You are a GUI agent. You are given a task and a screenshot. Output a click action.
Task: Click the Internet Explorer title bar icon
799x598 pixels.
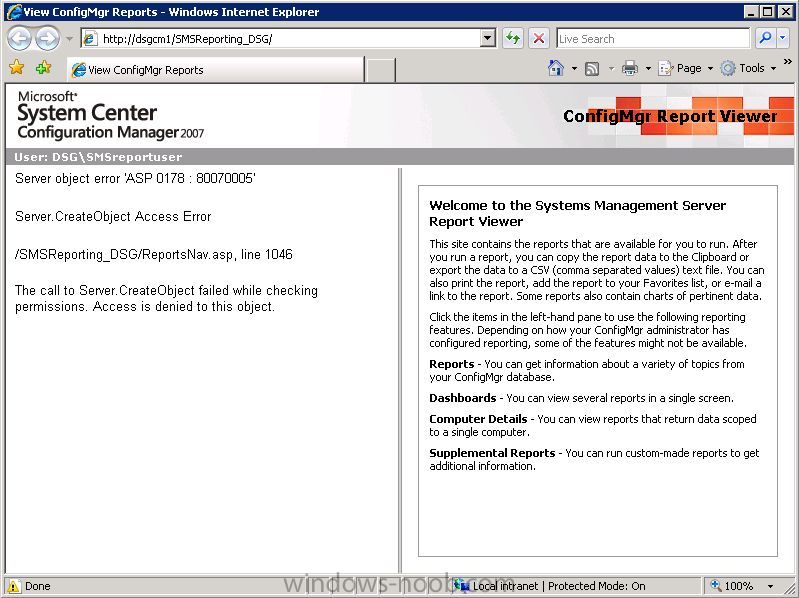click(x=14, y=12)
